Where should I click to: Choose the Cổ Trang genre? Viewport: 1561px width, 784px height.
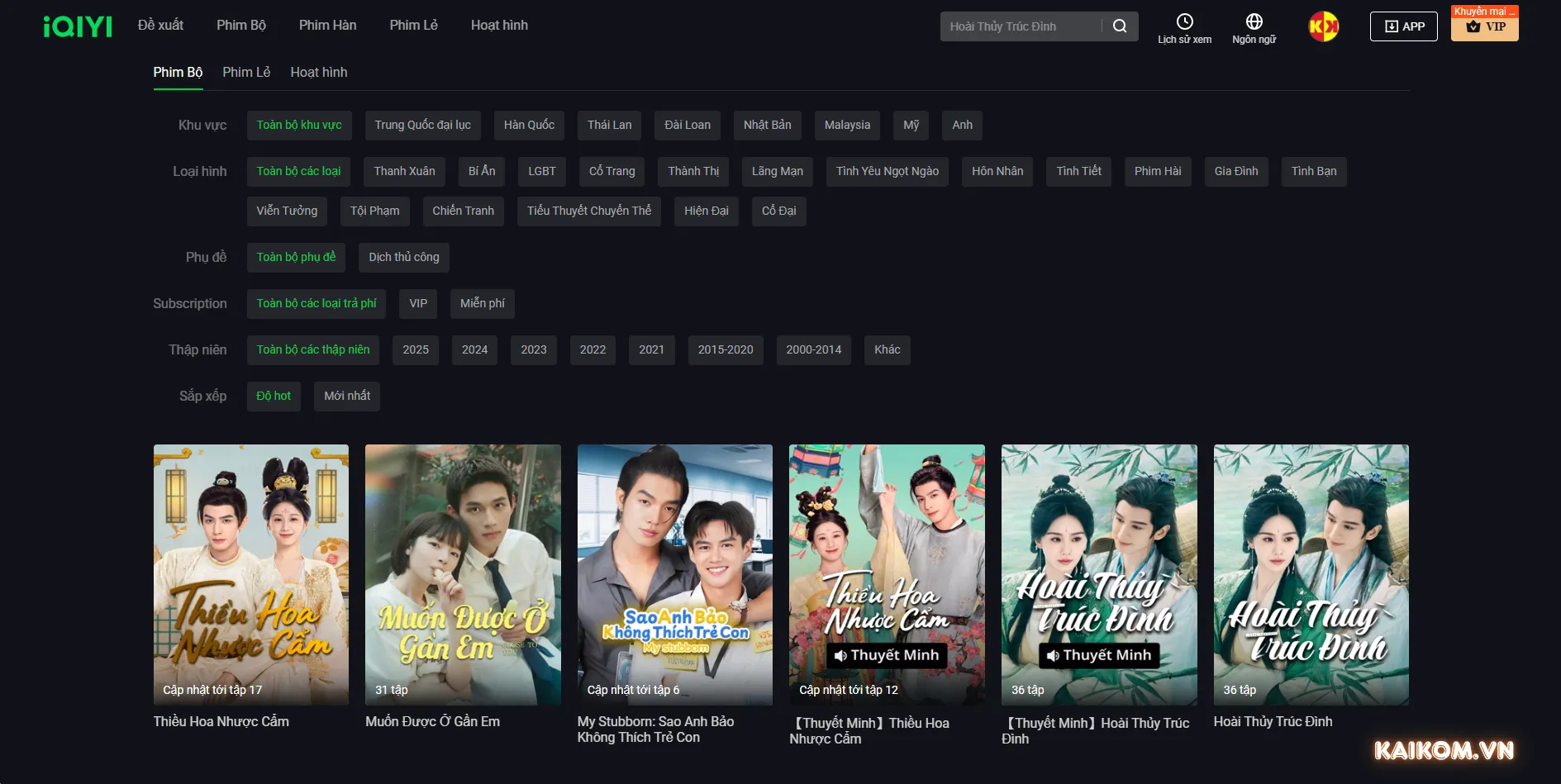click(x=612, y=172)
